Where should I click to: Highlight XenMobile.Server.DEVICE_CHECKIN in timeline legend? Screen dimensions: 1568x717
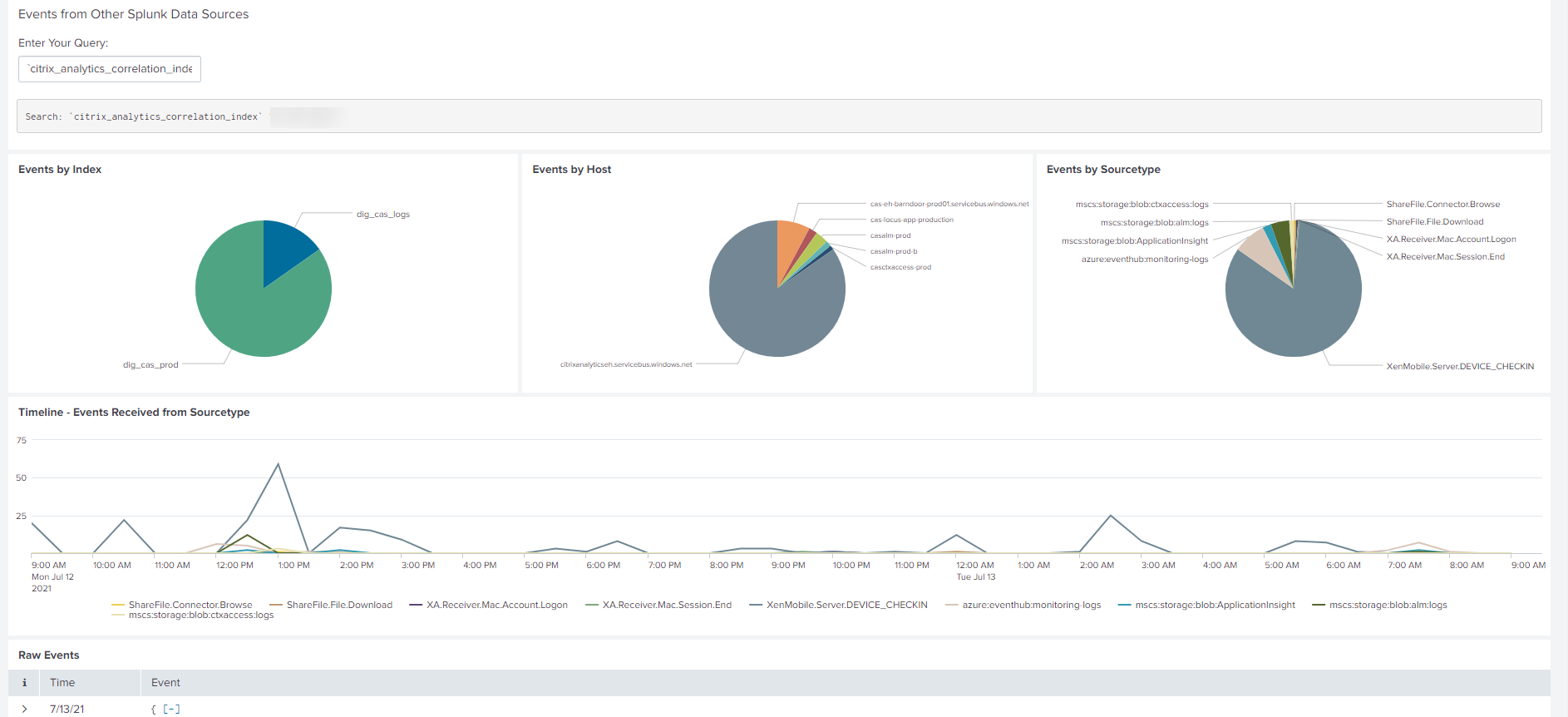pos(846,605)
